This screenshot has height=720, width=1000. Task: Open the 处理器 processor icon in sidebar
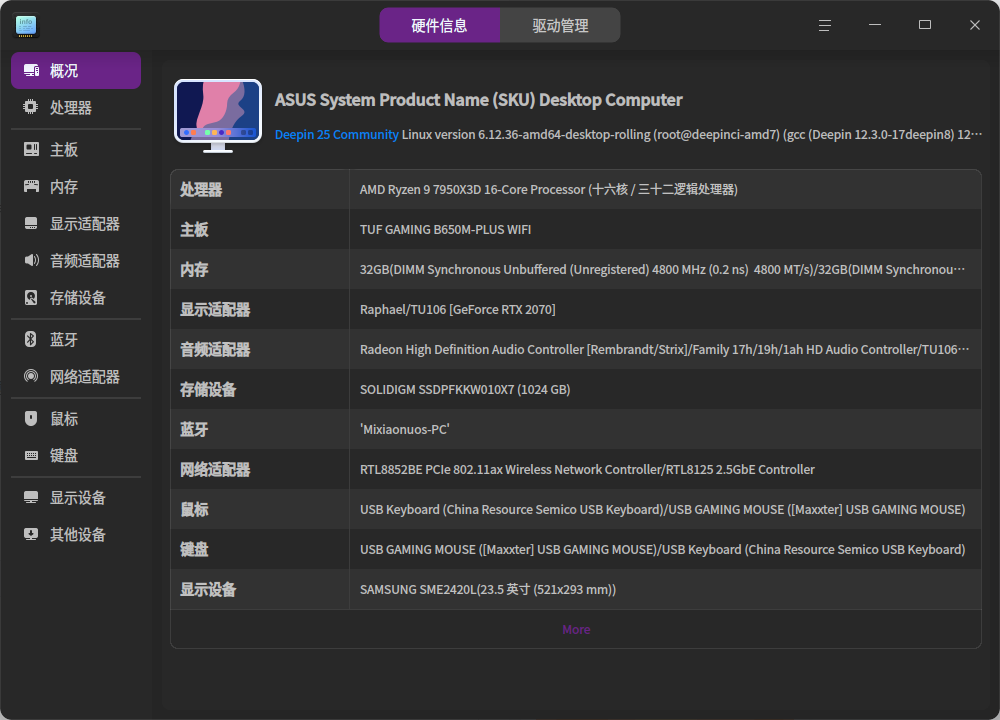pos(31,107)
